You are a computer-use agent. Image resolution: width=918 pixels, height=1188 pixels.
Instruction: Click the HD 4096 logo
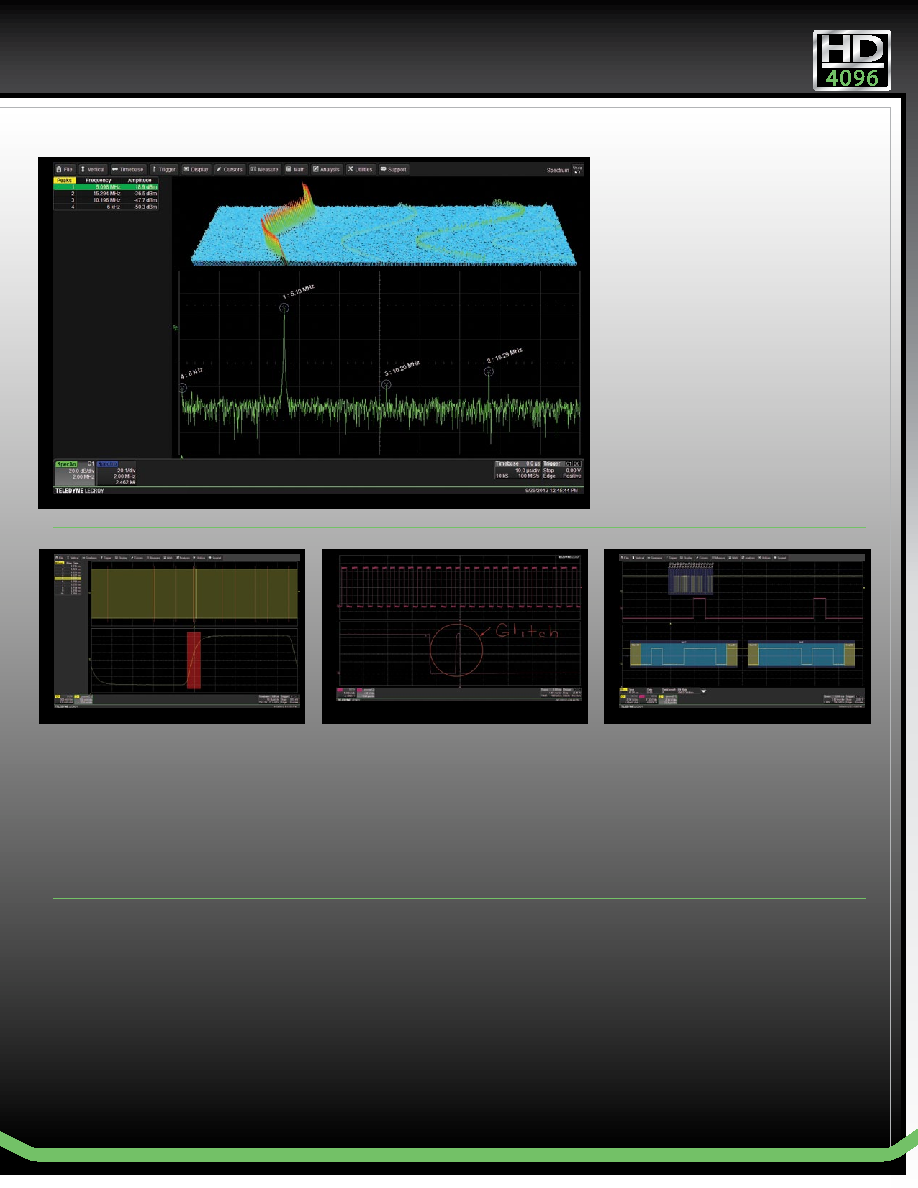tap(852, 61)
